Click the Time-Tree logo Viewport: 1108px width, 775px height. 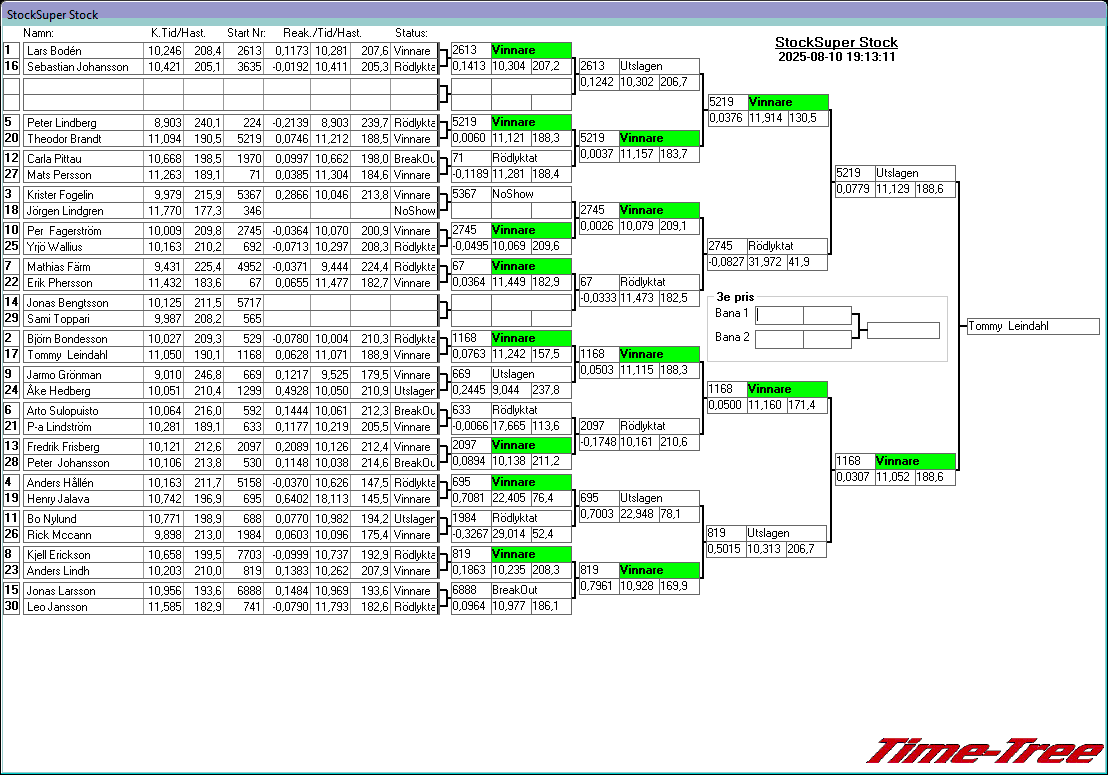tap(984, 752)
